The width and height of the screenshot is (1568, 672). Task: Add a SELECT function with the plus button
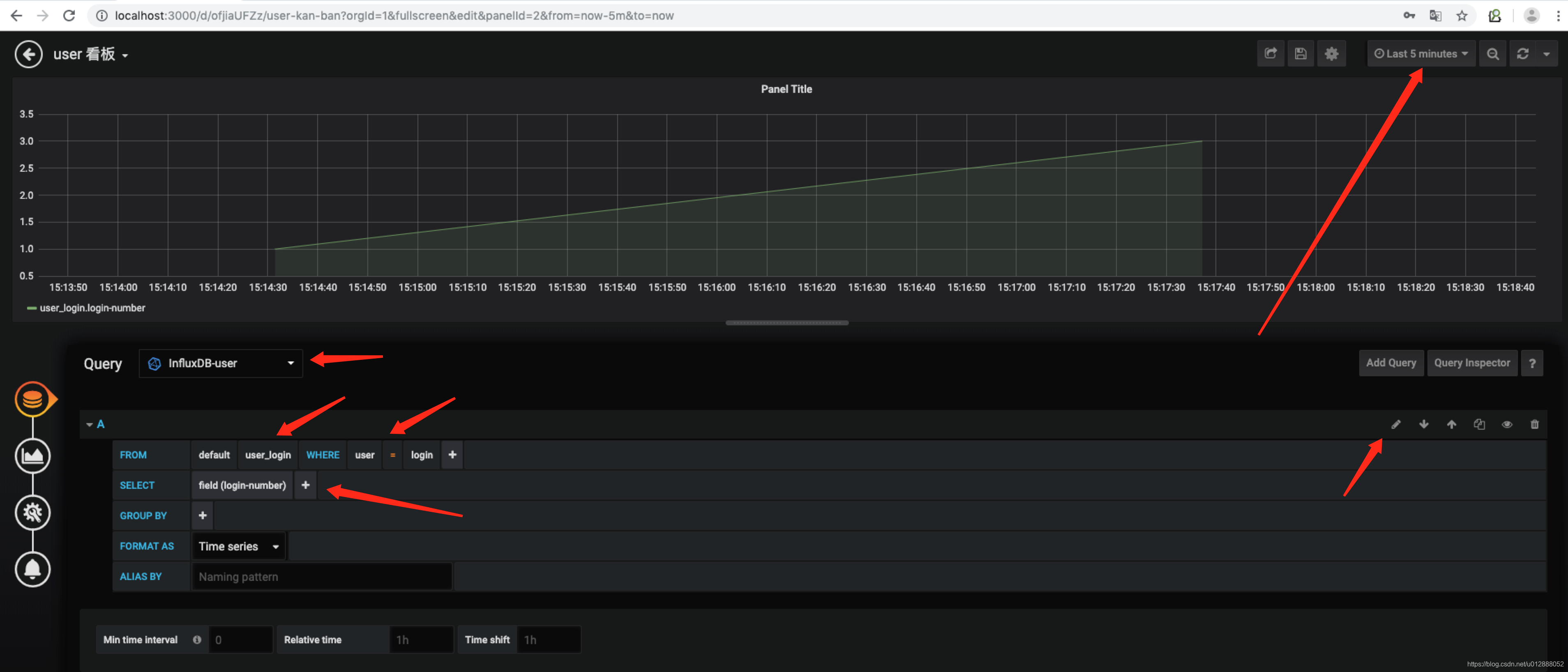pyautogui.click(x=306, y=485)
